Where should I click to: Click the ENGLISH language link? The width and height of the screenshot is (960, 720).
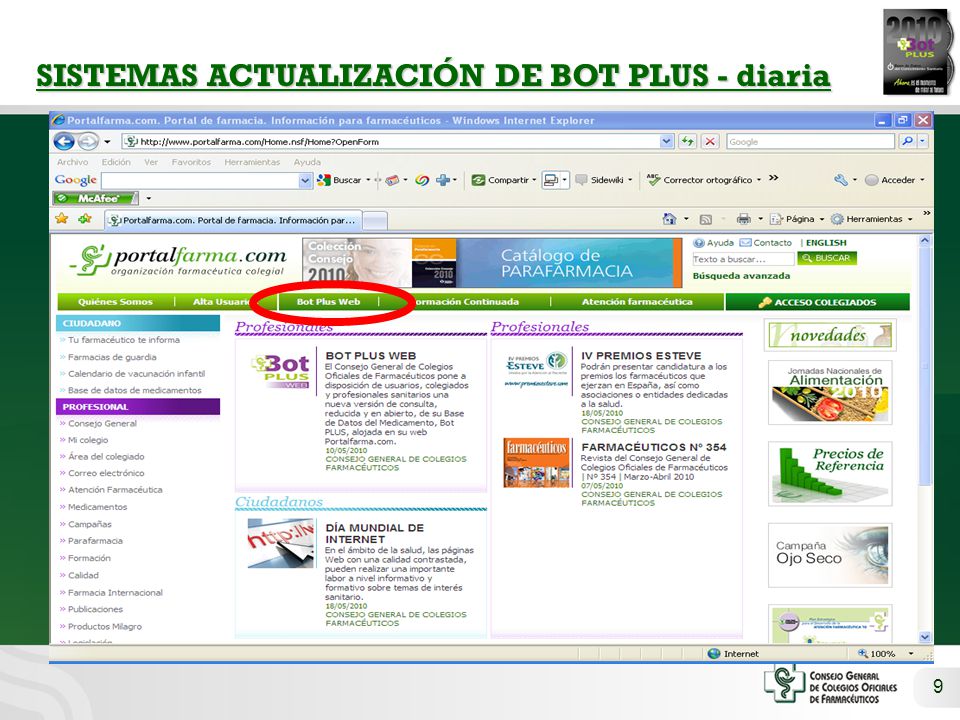(x=826, y=243)
